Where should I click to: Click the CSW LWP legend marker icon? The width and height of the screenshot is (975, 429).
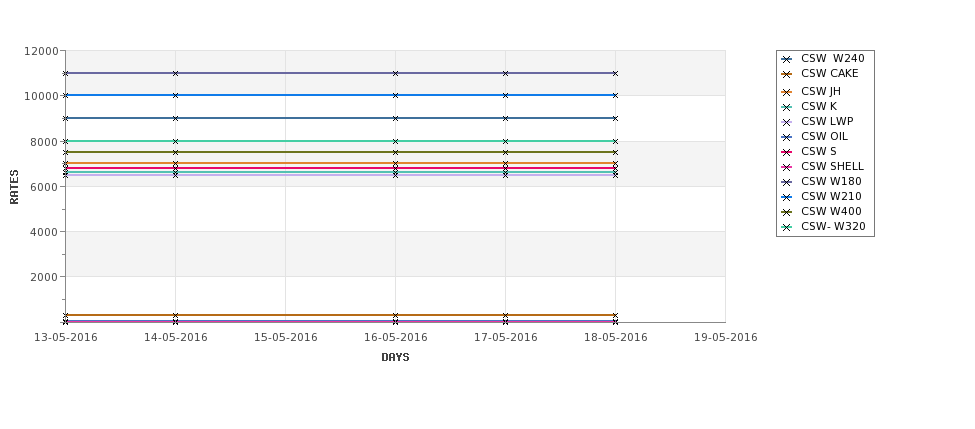coord(787,122)
